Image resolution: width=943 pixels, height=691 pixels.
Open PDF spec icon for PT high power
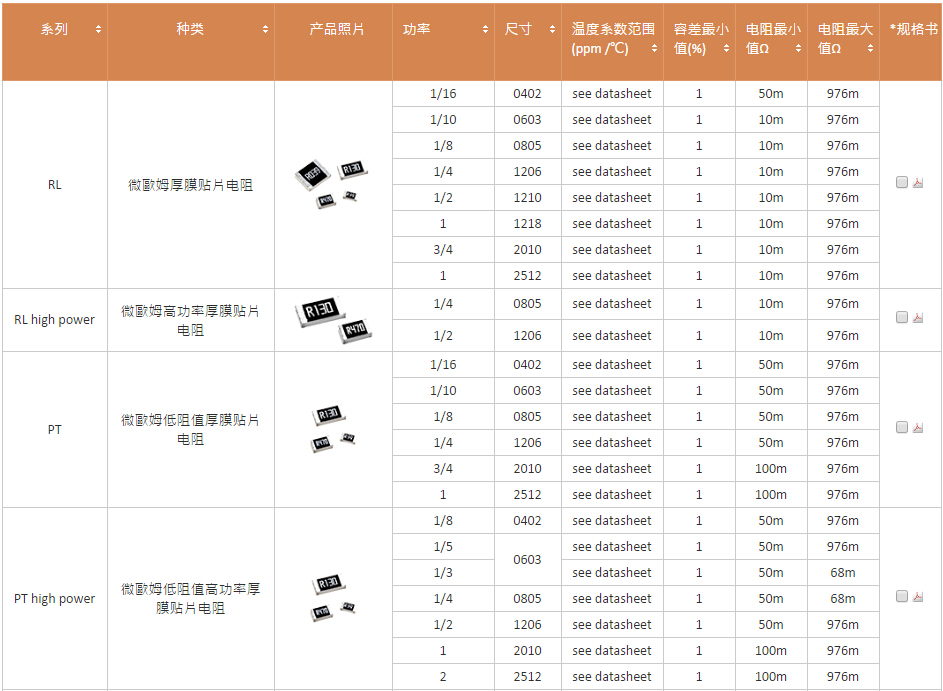pos(918,597)
